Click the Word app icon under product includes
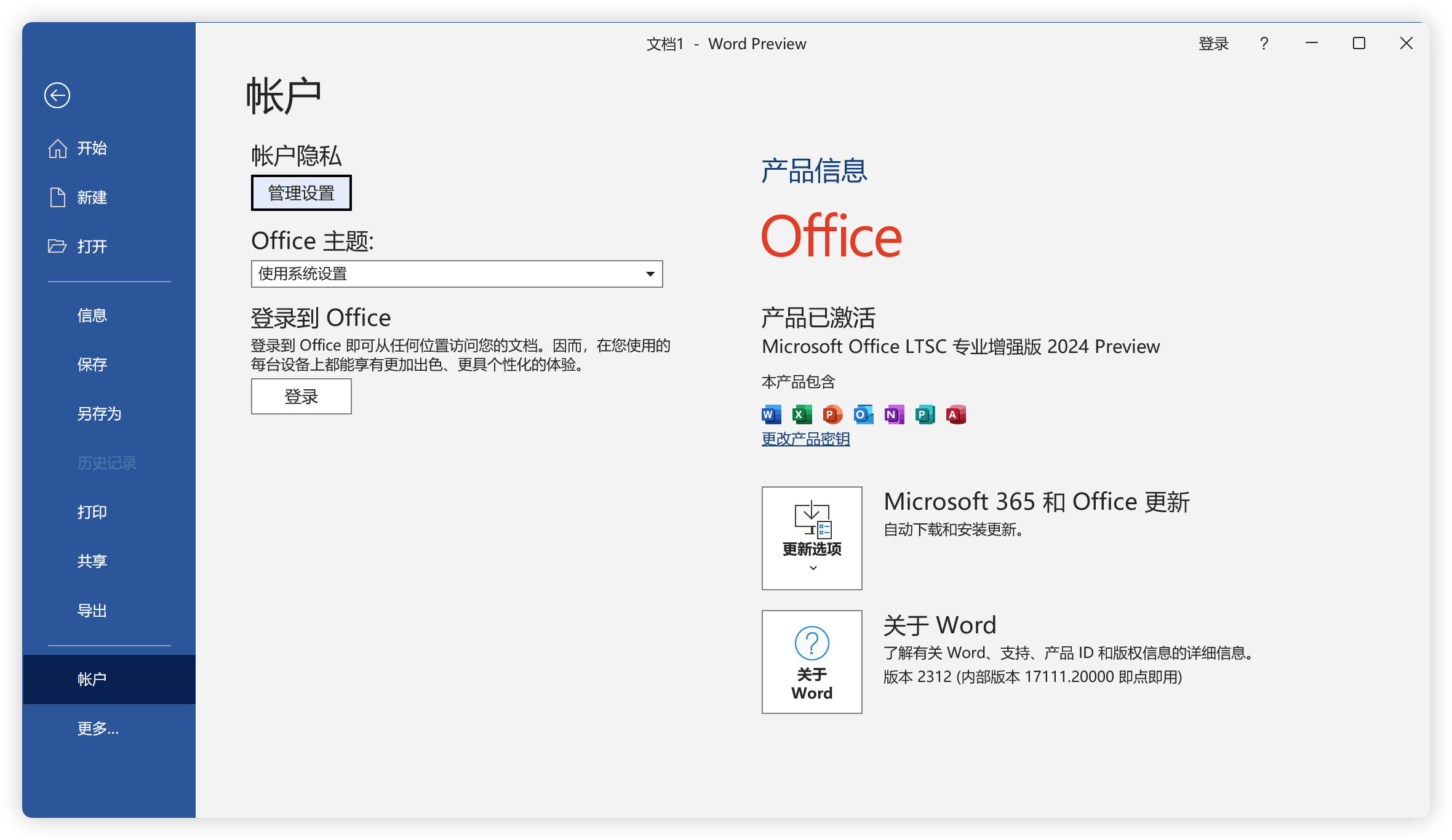1452x840 pixels. click(772, 414)
